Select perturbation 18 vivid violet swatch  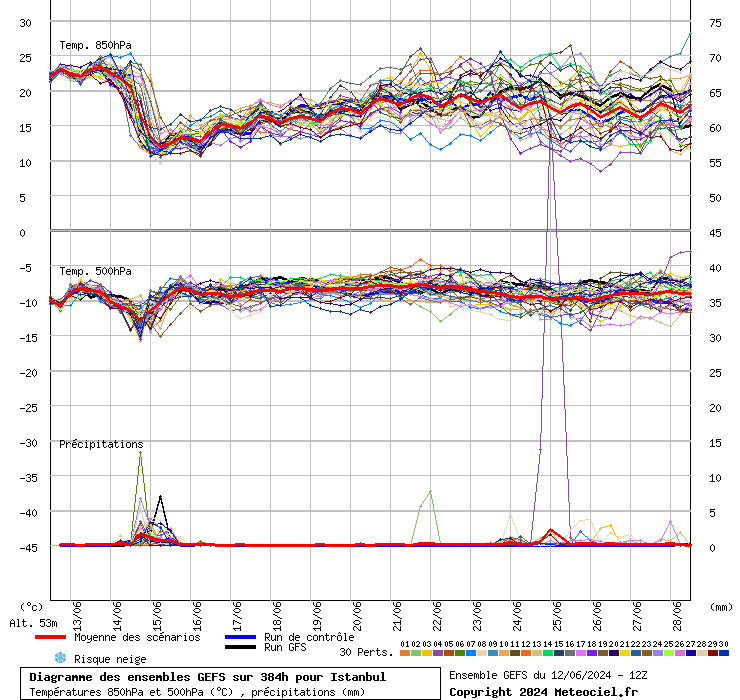tap(592, 653)
